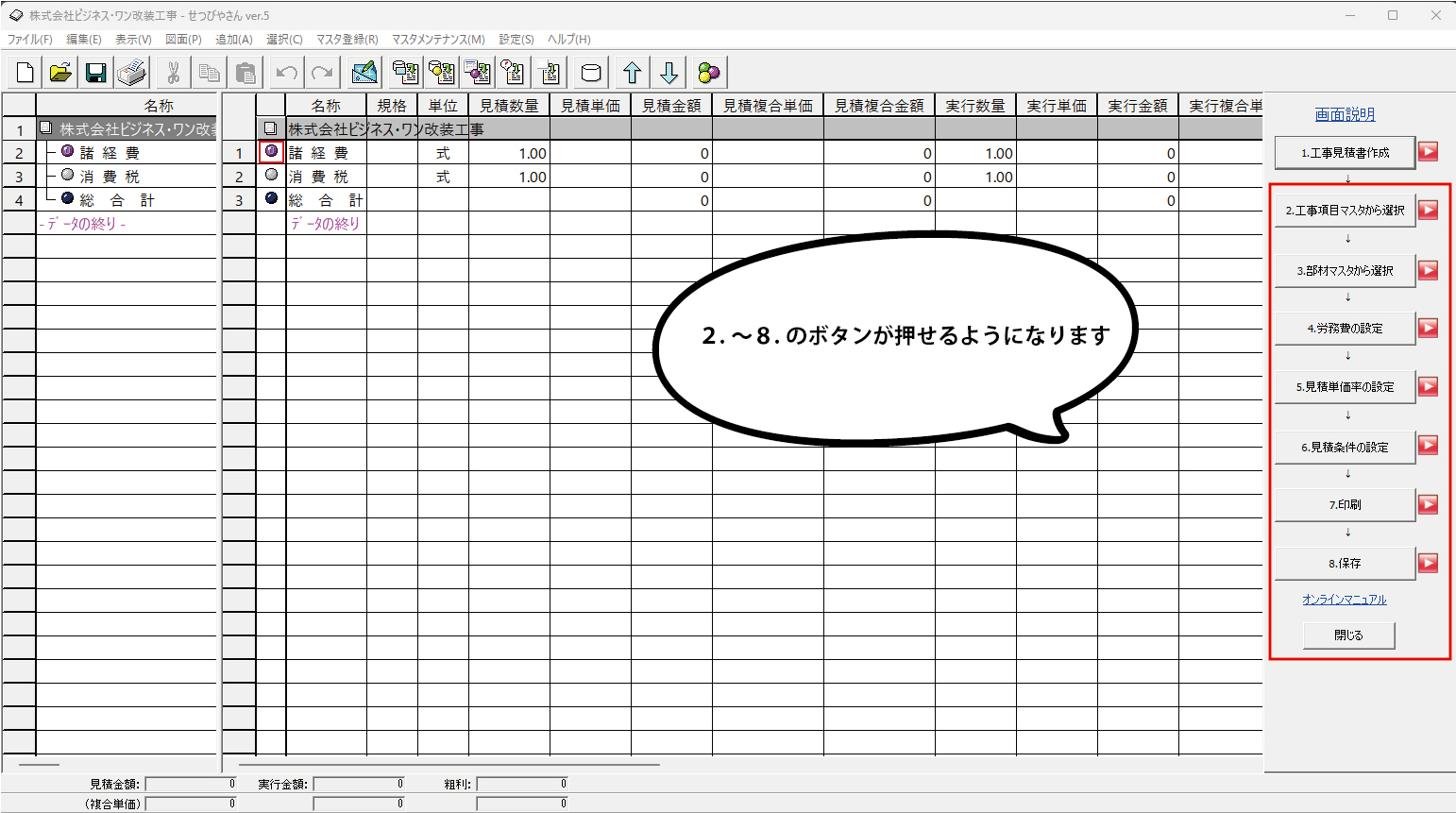Screen dimensions: 1456x813
Task: Select 総合計 in the left tree
Action: click(x=117, y=200)
